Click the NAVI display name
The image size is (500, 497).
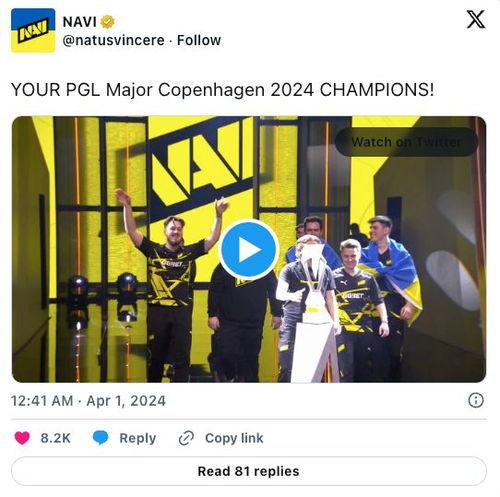[x=79, y=22]
